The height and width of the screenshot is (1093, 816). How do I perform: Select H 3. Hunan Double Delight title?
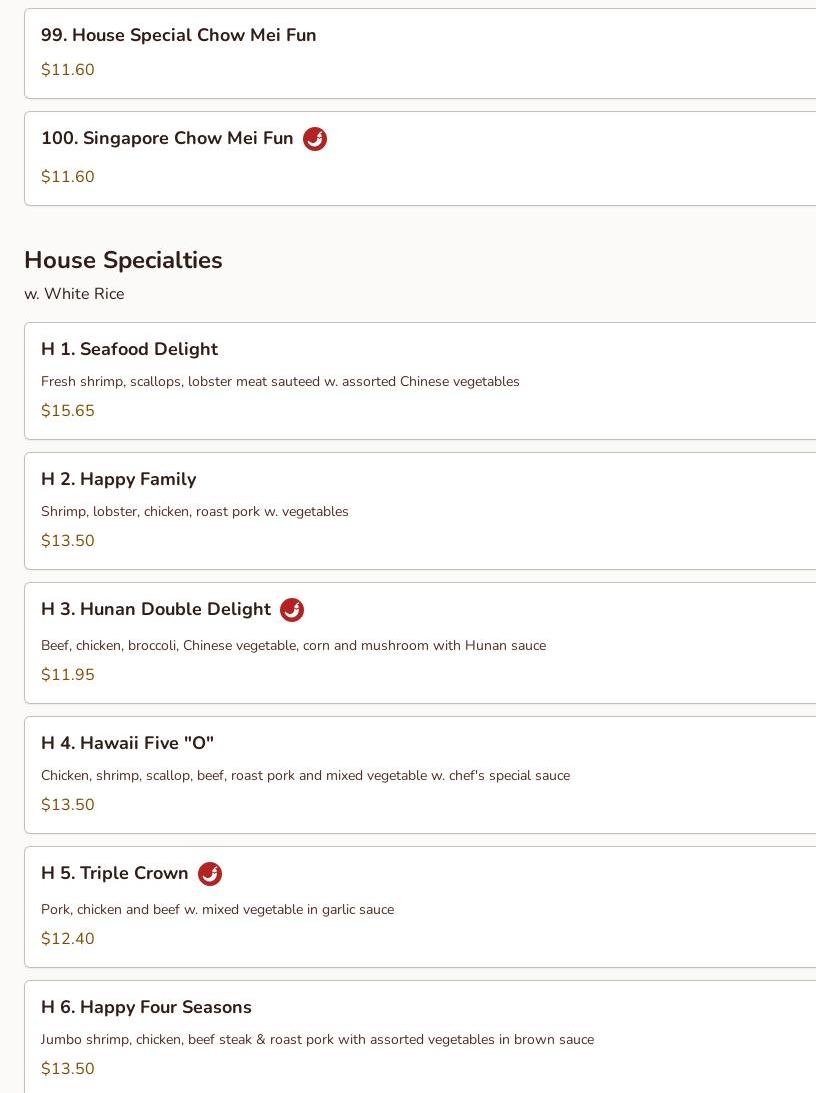click(156, 610)
